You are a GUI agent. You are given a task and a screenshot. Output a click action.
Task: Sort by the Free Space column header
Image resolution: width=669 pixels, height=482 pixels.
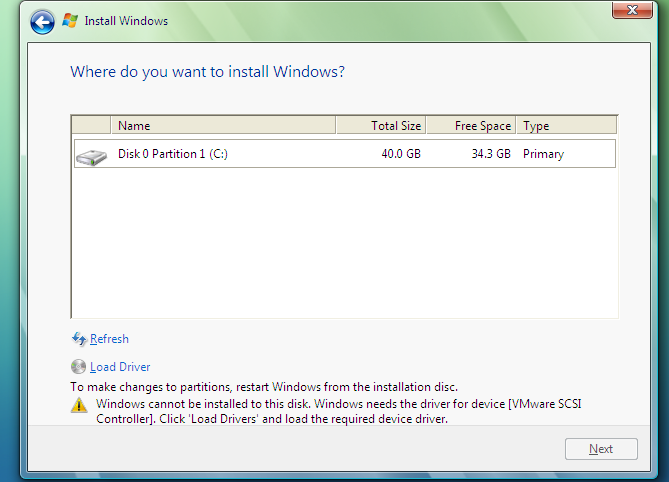[x=471, y=125]
